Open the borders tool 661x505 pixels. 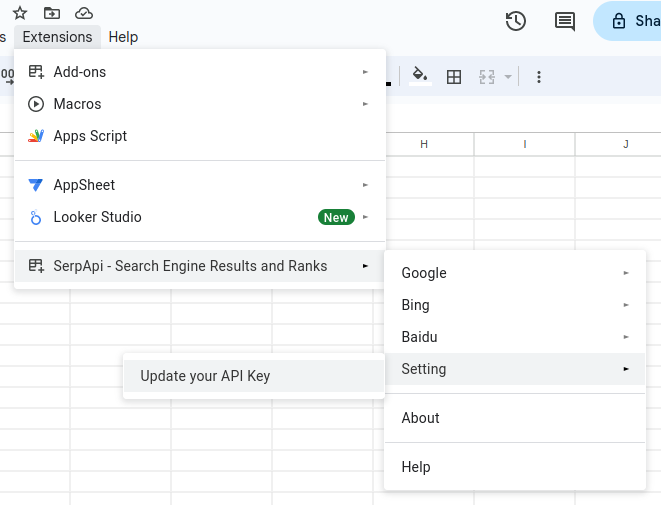pos(454,77)
